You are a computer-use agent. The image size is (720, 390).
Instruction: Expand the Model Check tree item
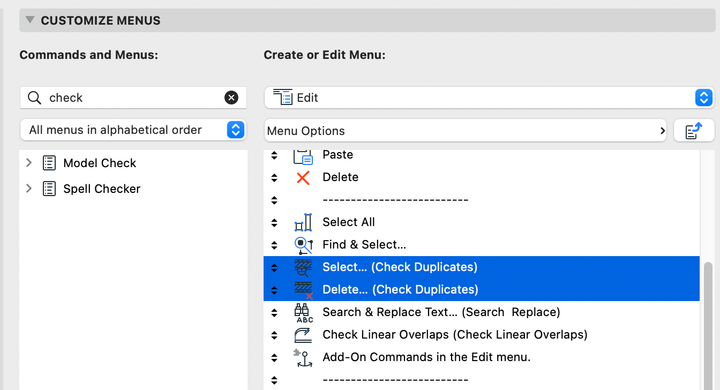(29, 163)
